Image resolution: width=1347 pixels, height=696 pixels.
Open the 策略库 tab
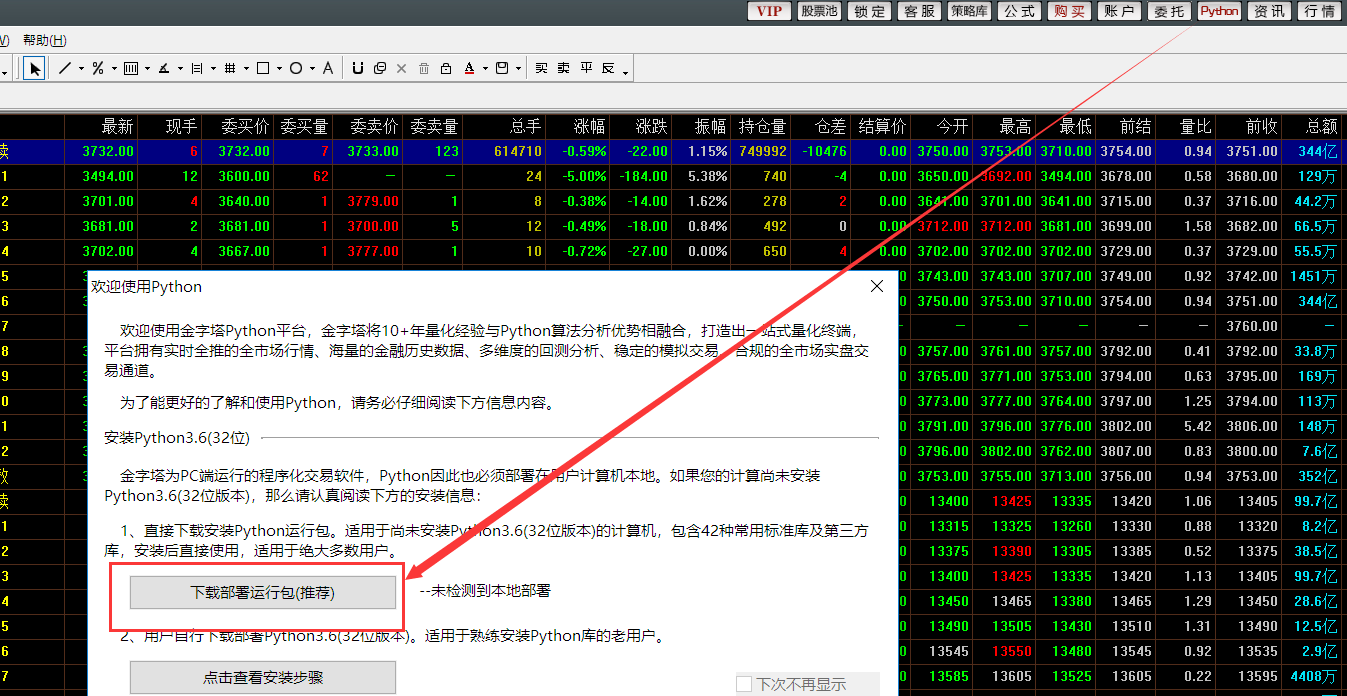969,11
